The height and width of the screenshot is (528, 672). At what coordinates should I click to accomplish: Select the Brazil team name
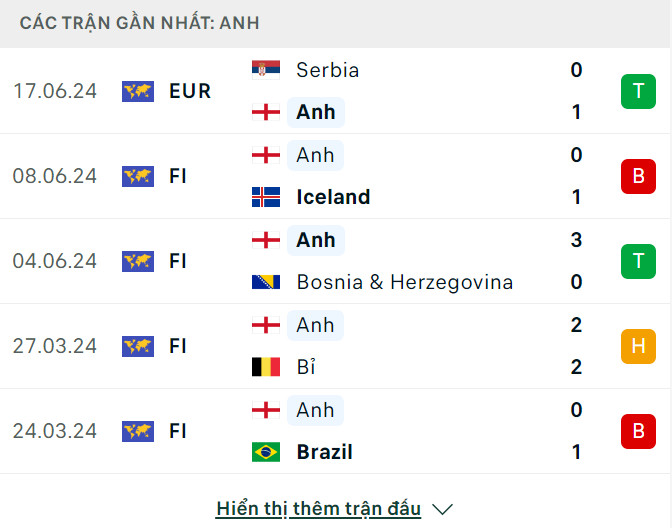(x=324, y=452)
